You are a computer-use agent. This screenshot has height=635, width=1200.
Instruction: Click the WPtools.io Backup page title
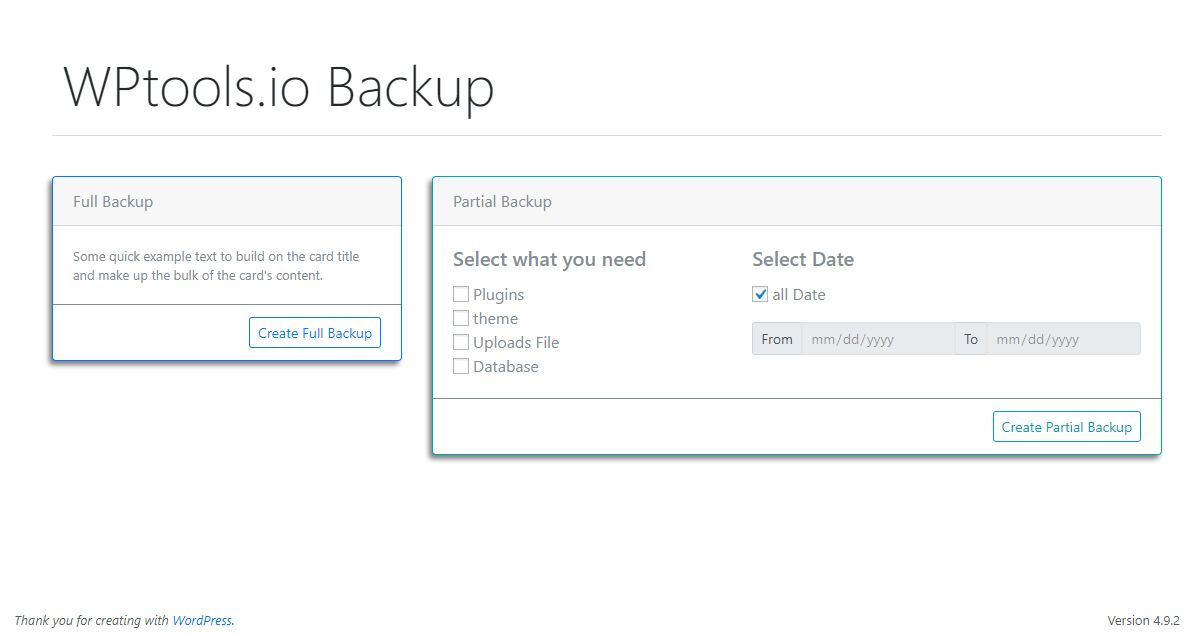point(279,87)
